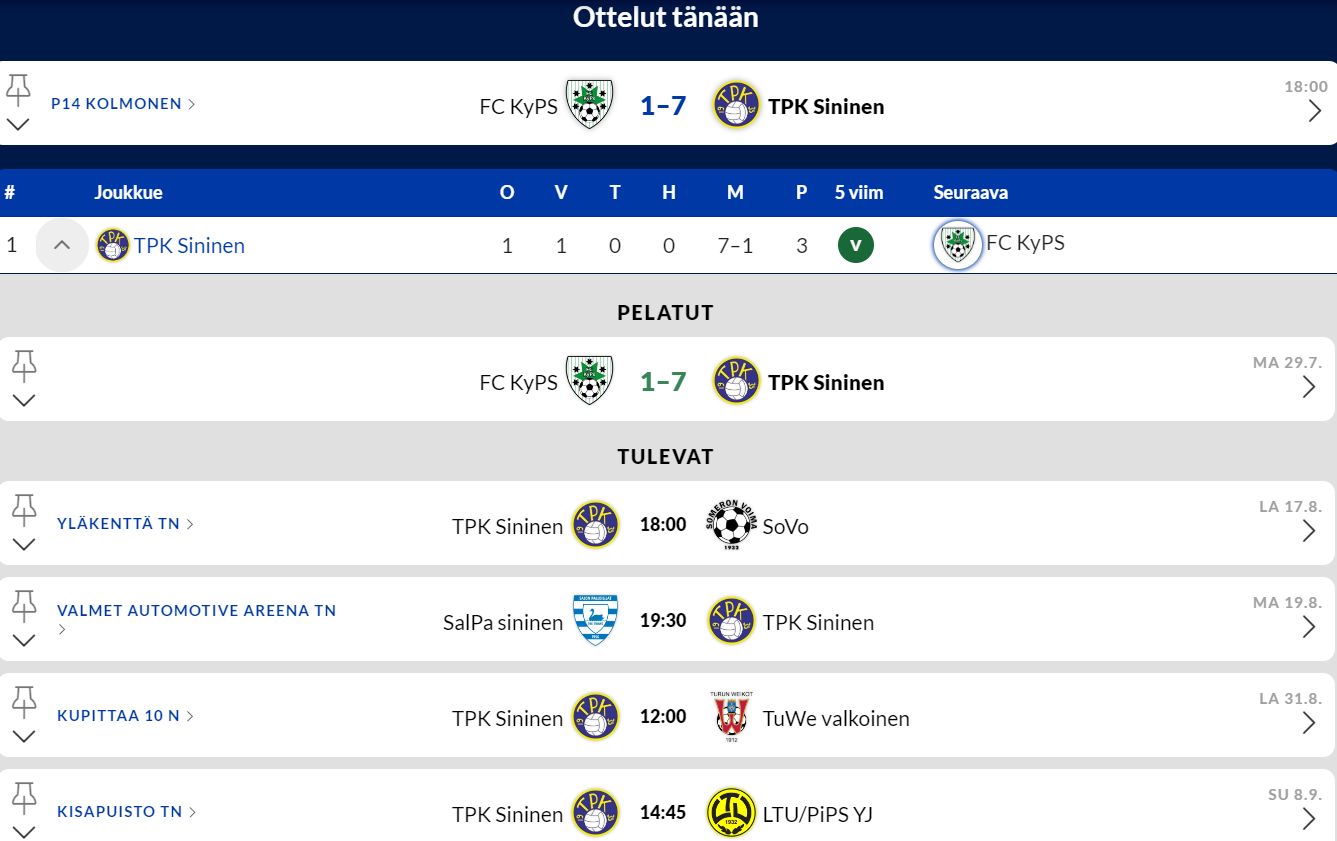Click the green V result badge
Screen dimensions: 1337x841
click(x=856, y=245)
